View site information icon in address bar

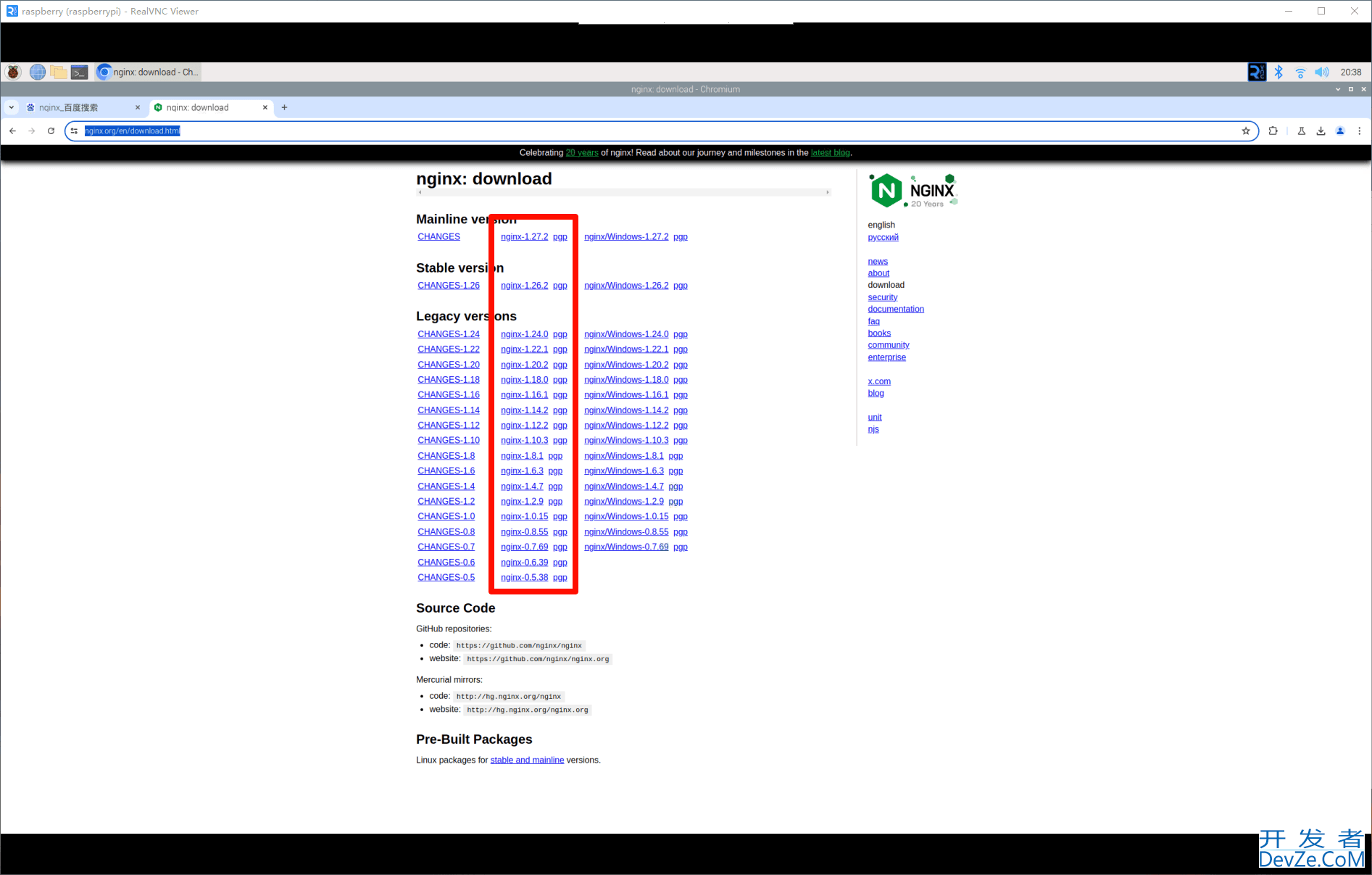pos(74,130)
